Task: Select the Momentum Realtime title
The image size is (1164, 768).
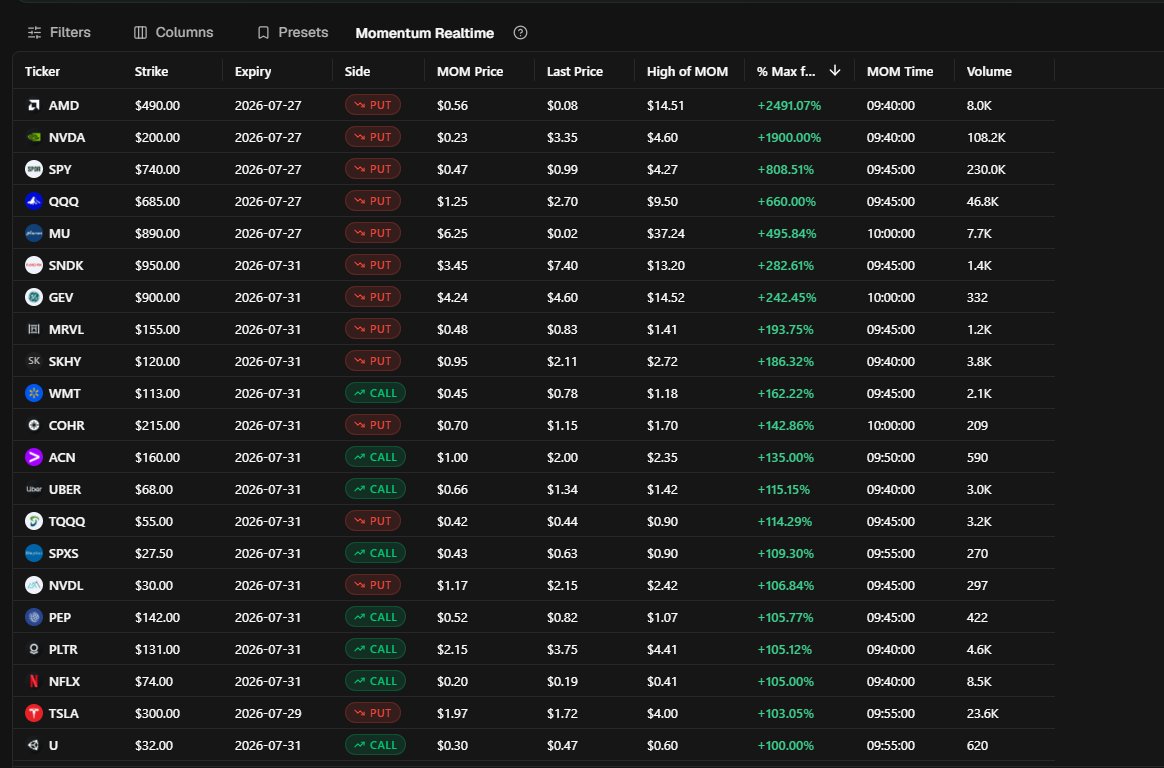Action: (x=425, y=33)
